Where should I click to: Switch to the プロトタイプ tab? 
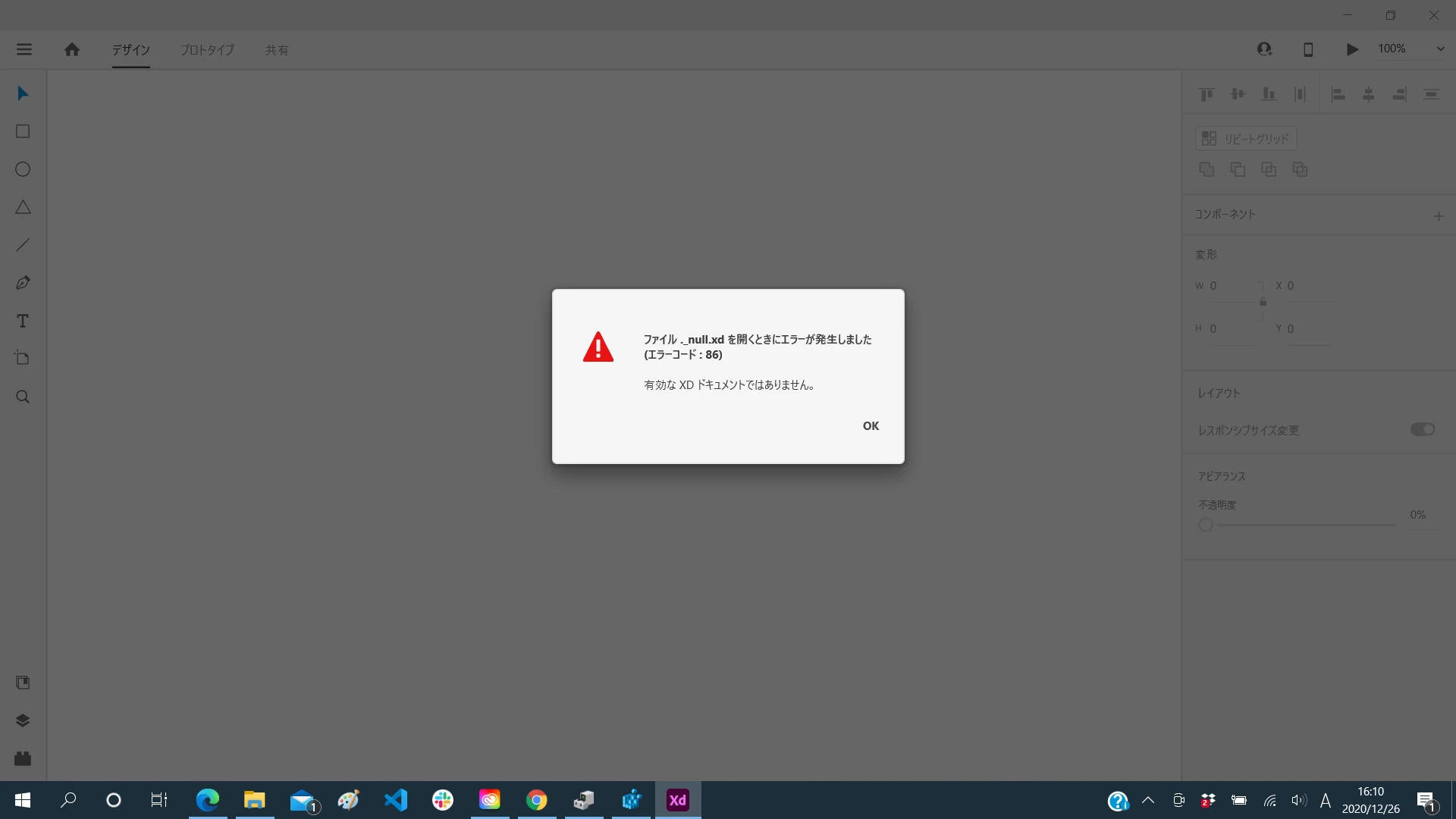tap(207, 50)
